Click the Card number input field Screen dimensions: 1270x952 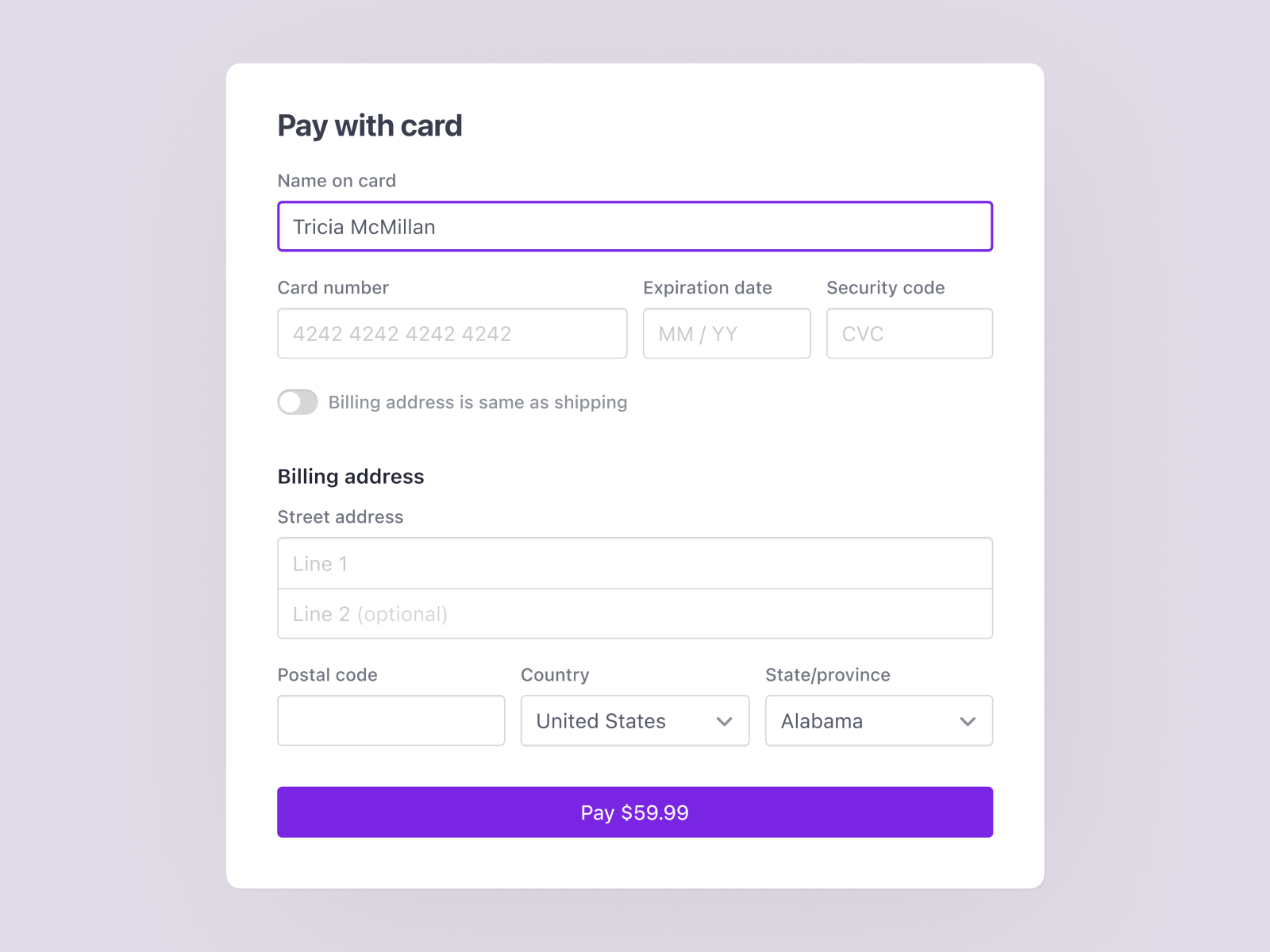tap(452, 333)
